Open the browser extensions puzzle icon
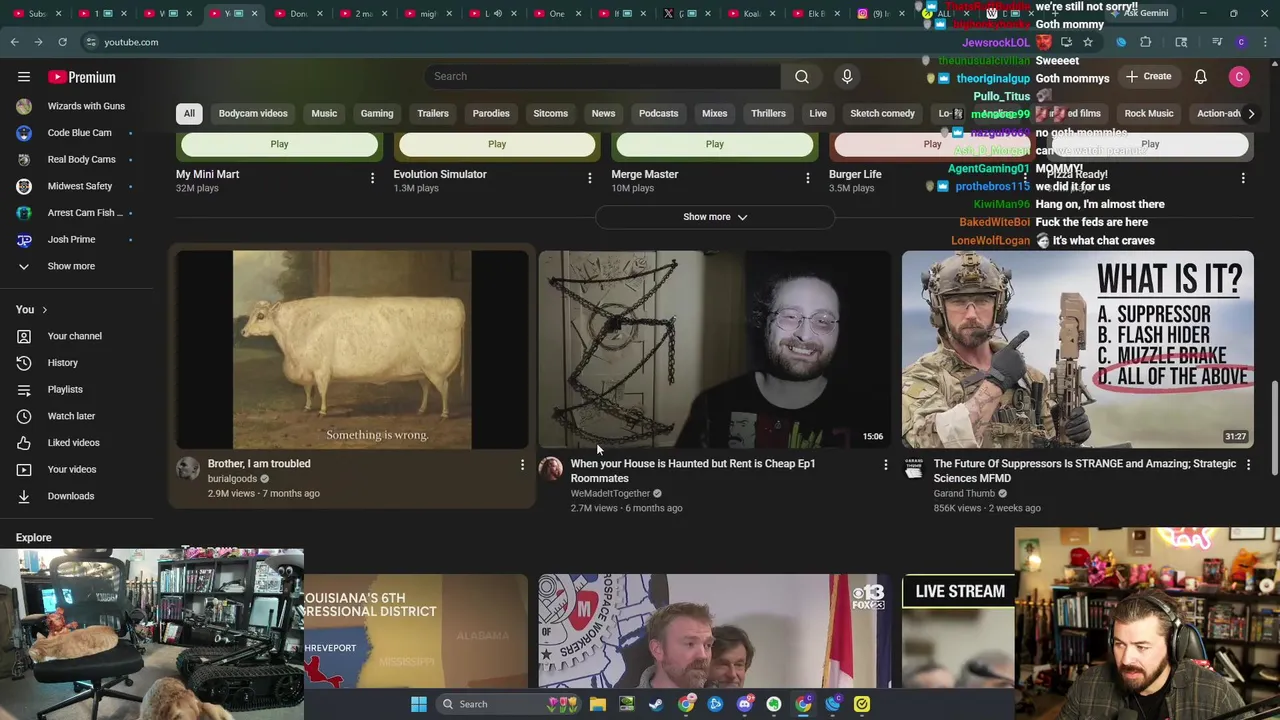 pyautogui.click(x=1146, y=42)
